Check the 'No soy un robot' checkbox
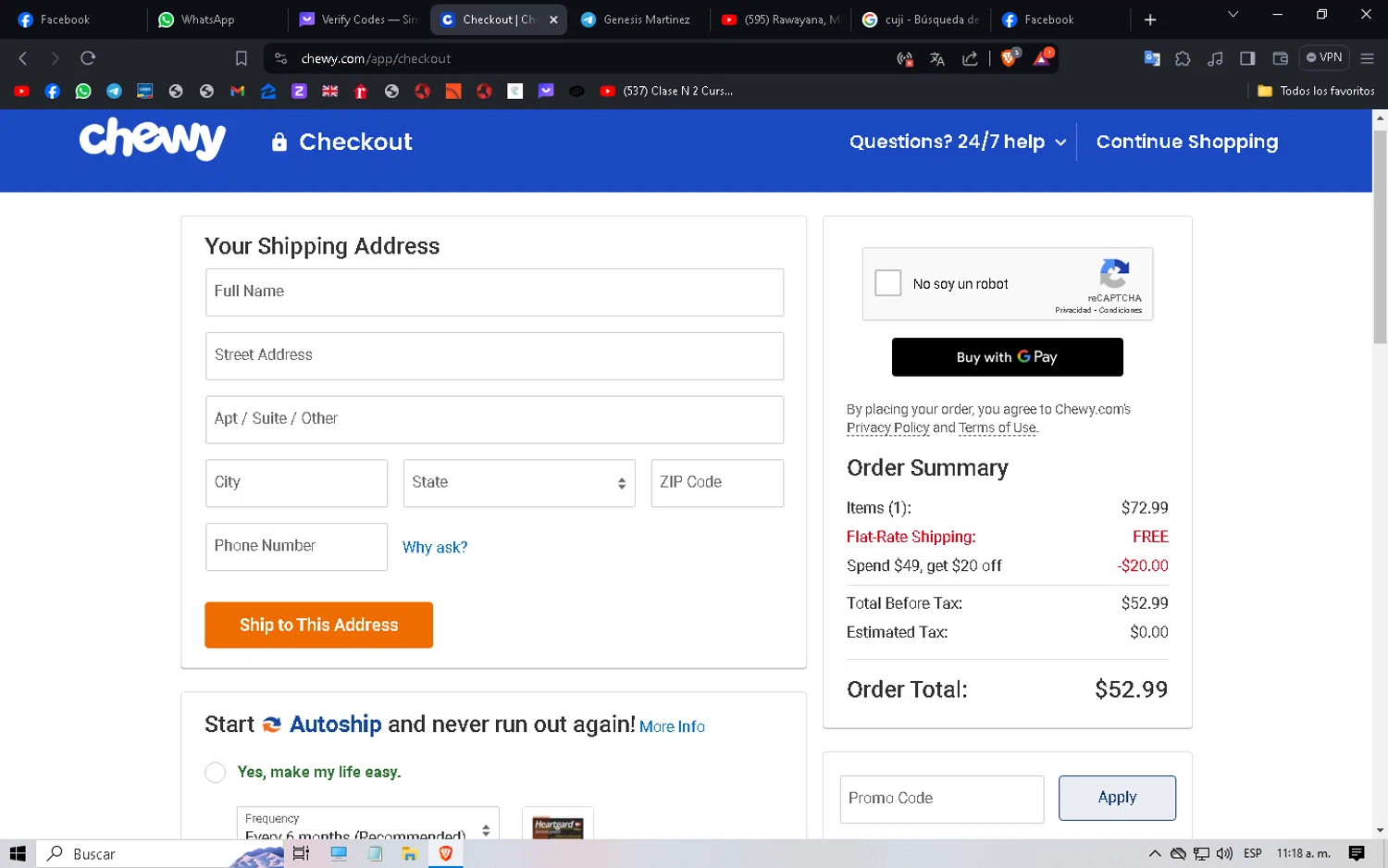1388x868 pixels. 887,283
